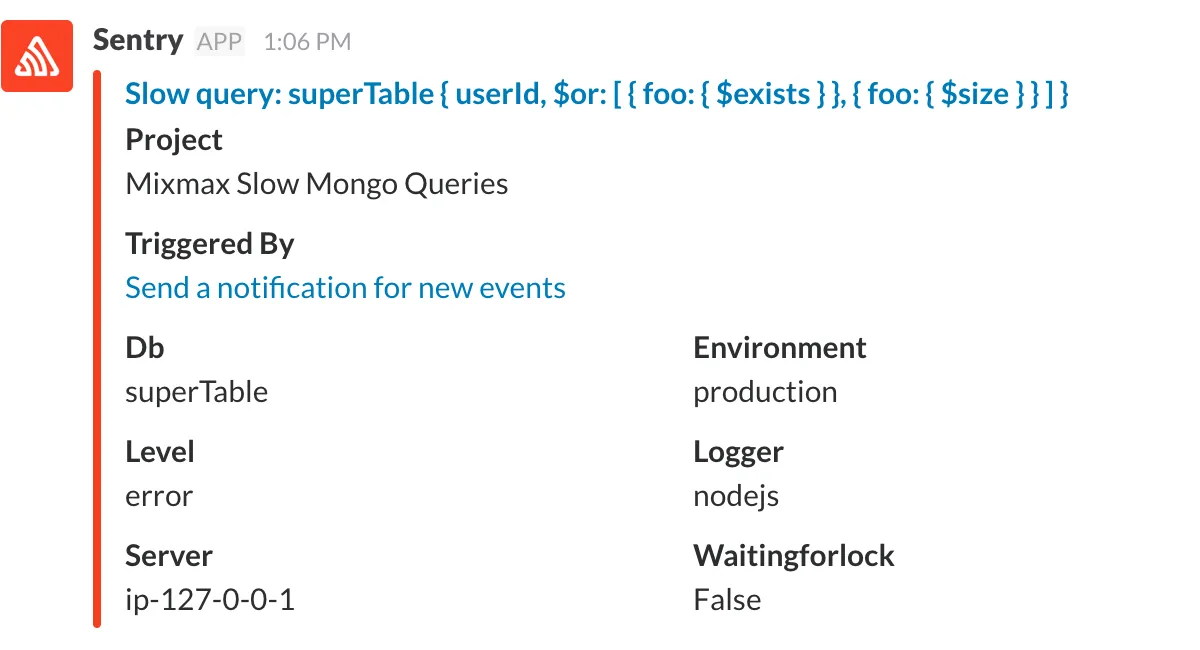Open the Sentry sender name

[138, 41]
